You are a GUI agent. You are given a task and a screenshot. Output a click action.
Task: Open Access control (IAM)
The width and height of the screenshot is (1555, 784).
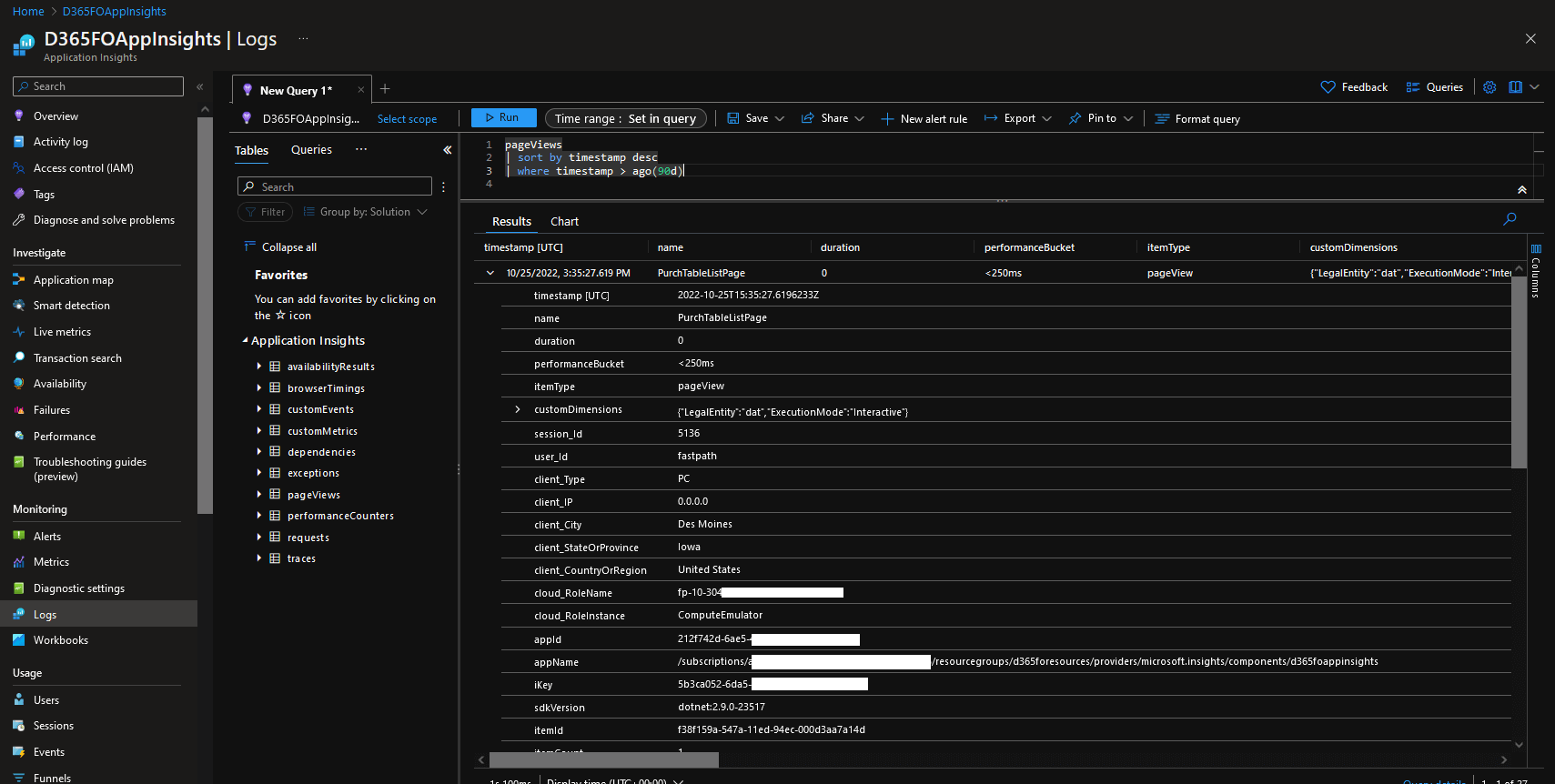click(x=83, y=168)
